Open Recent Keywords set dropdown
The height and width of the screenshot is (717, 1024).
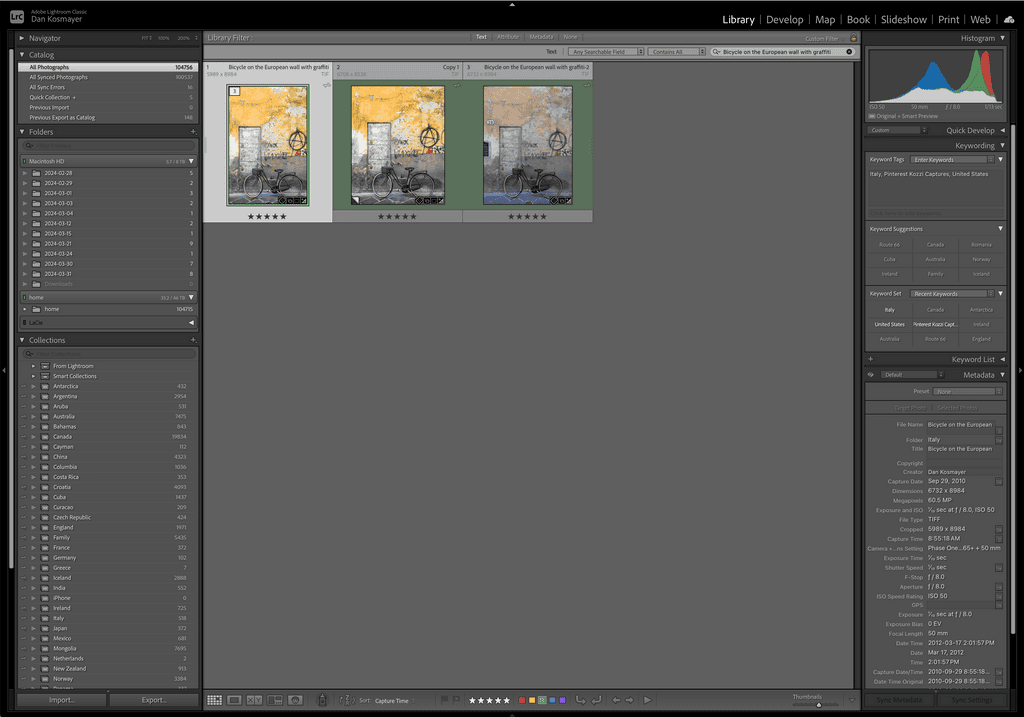coord(952,294)
